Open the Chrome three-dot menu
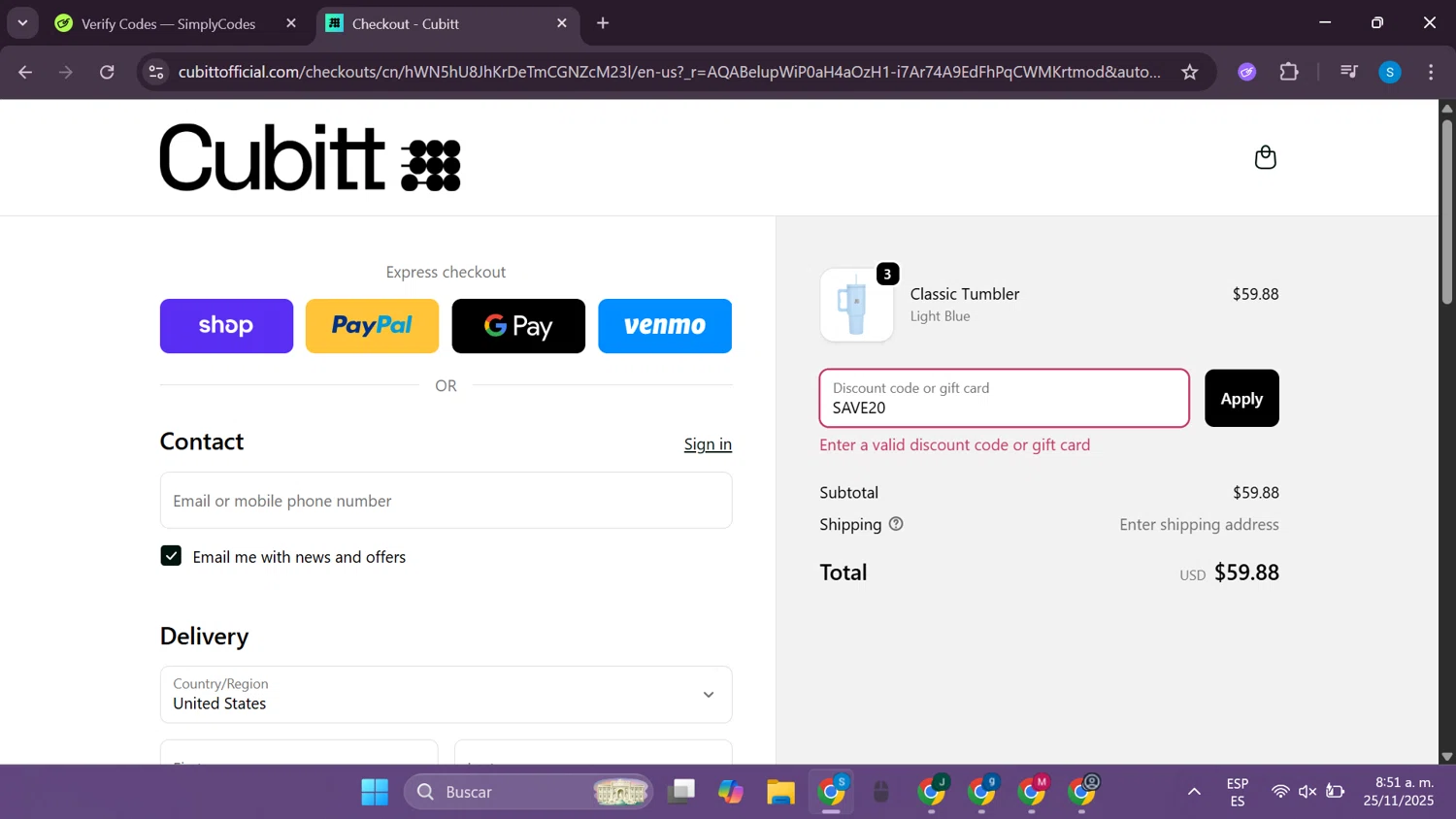The width and height of the screenshot is (1456, 819). [1431, 72]
